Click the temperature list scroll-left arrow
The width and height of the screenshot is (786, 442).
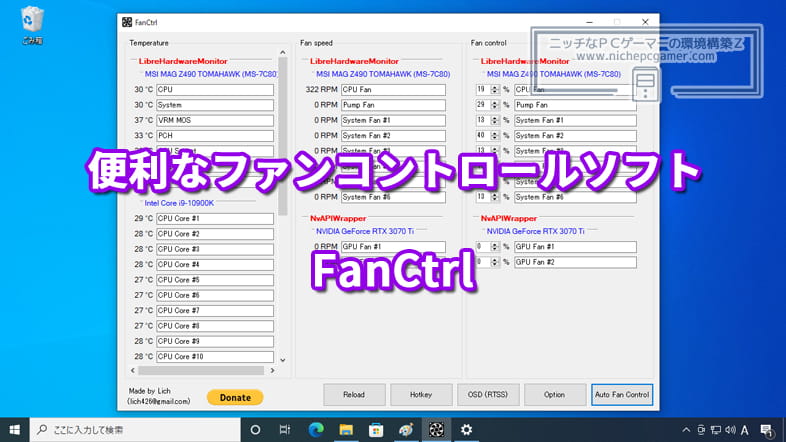[133, 370]
